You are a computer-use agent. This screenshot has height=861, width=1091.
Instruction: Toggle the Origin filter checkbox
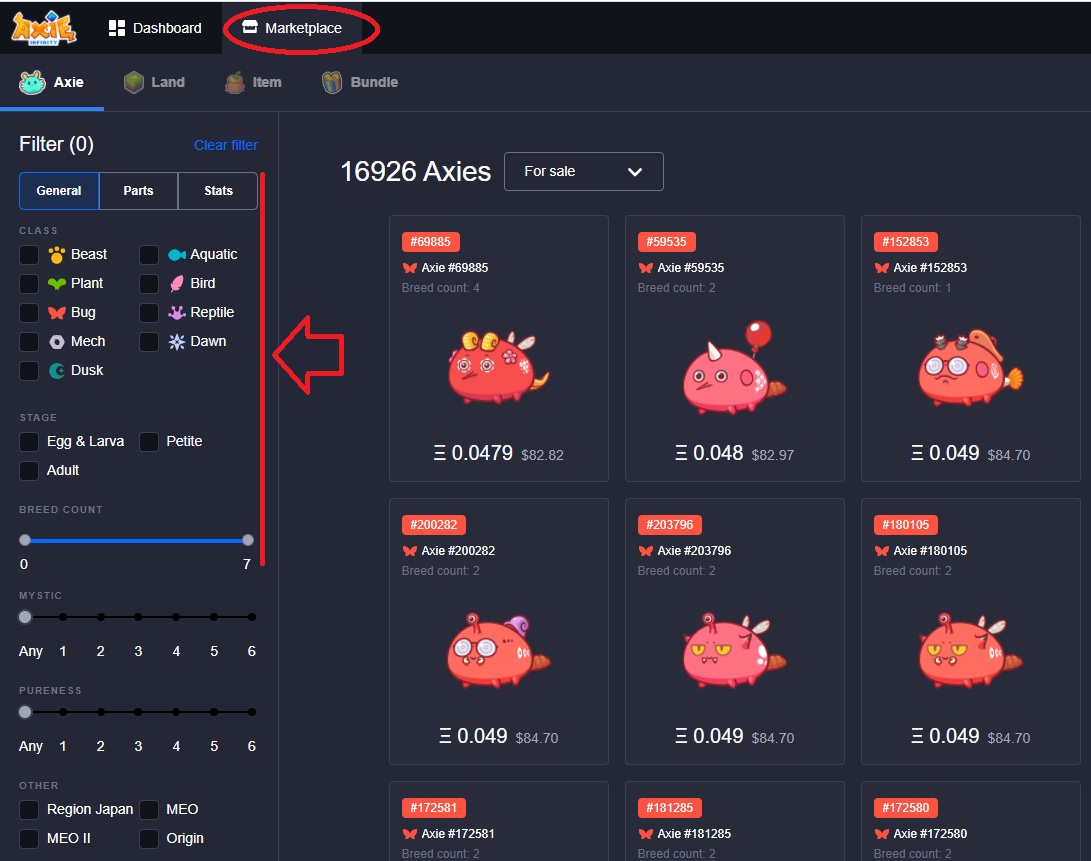coord(149,838)
